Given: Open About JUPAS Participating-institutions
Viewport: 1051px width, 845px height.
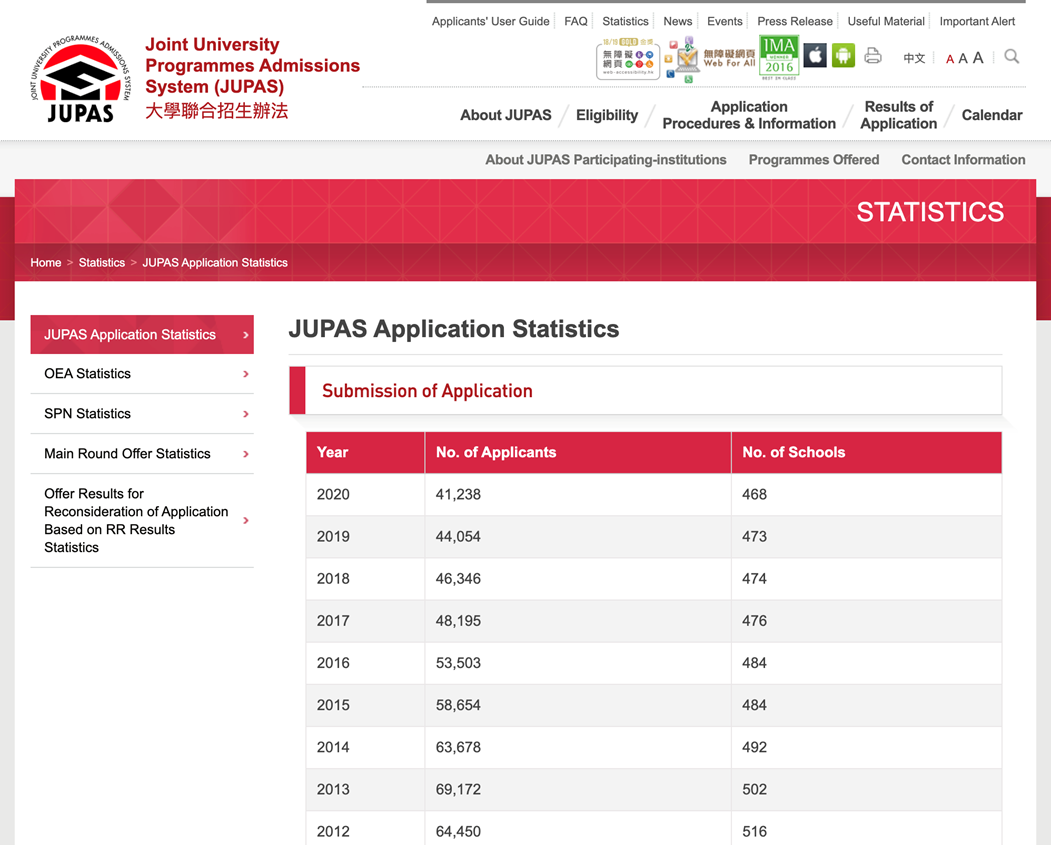Looking at the screenshot, I should pos(606,159).
